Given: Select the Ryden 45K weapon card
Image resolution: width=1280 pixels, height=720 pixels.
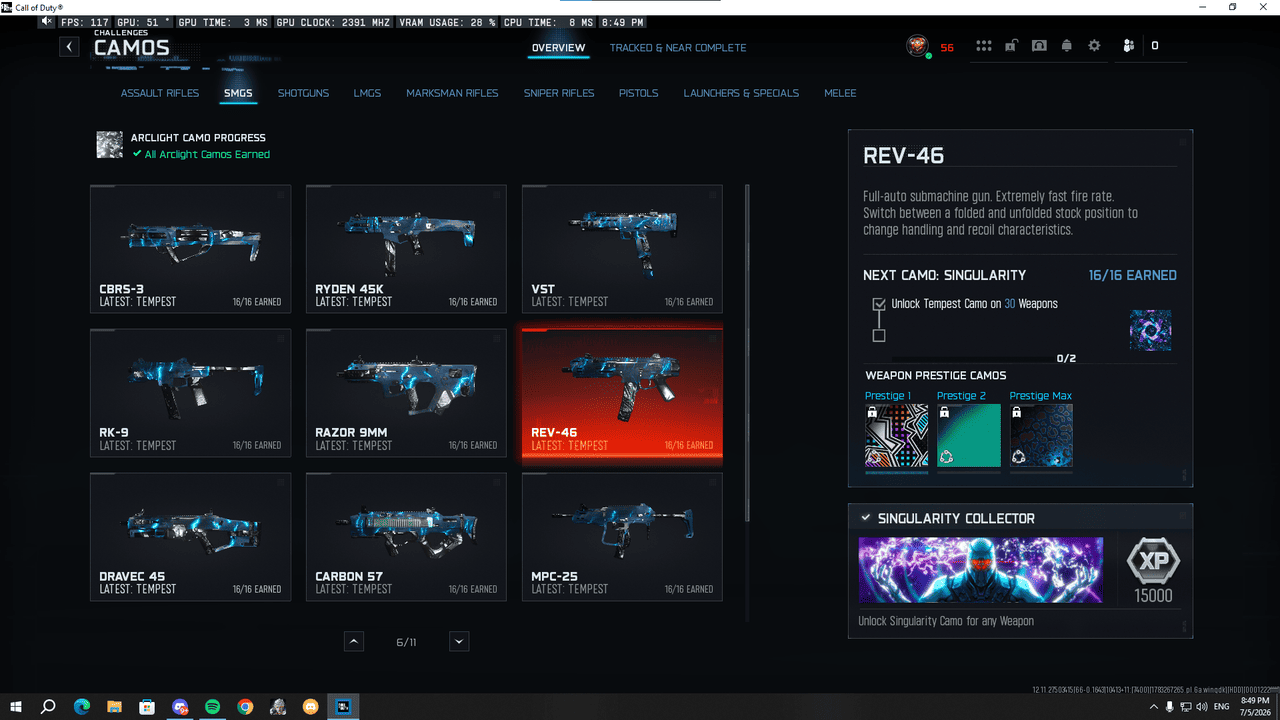Looking at the screenshot, I should click(406, 249).
